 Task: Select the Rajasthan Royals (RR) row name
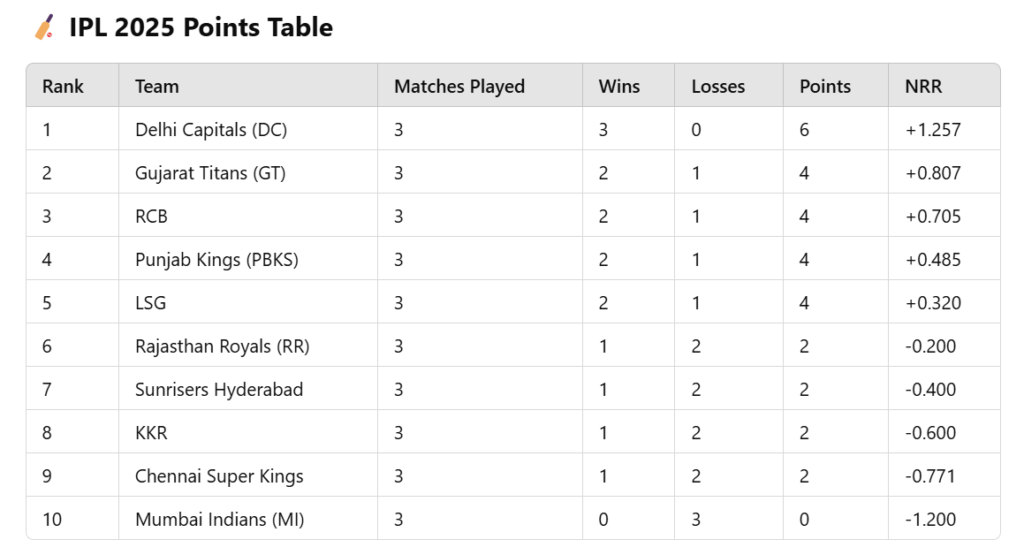[222, 346]
